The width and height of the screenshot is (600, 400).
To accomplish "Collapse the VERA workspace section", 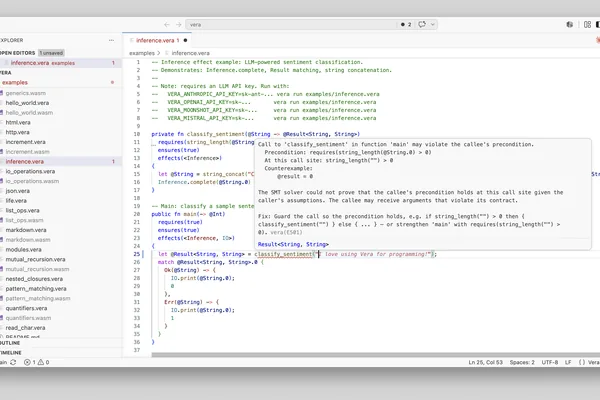I will coord(6,73).
